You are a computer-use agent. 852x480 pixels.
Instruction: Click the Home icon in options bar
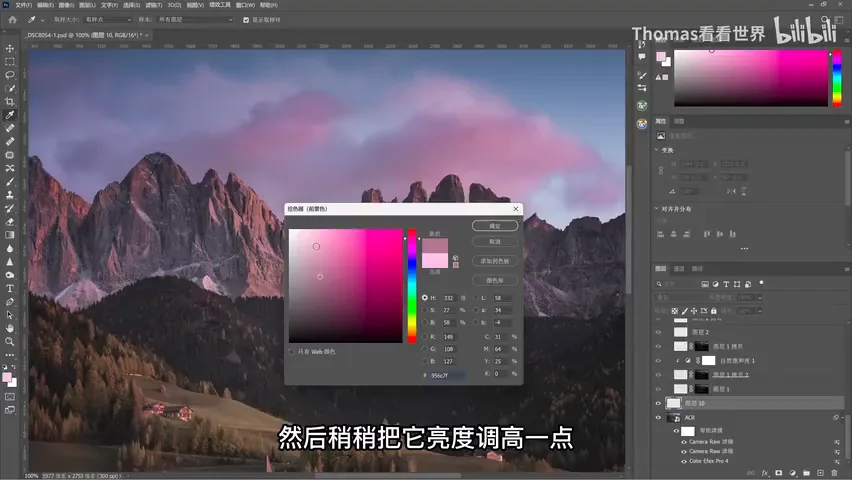click(x=12, y=20)
